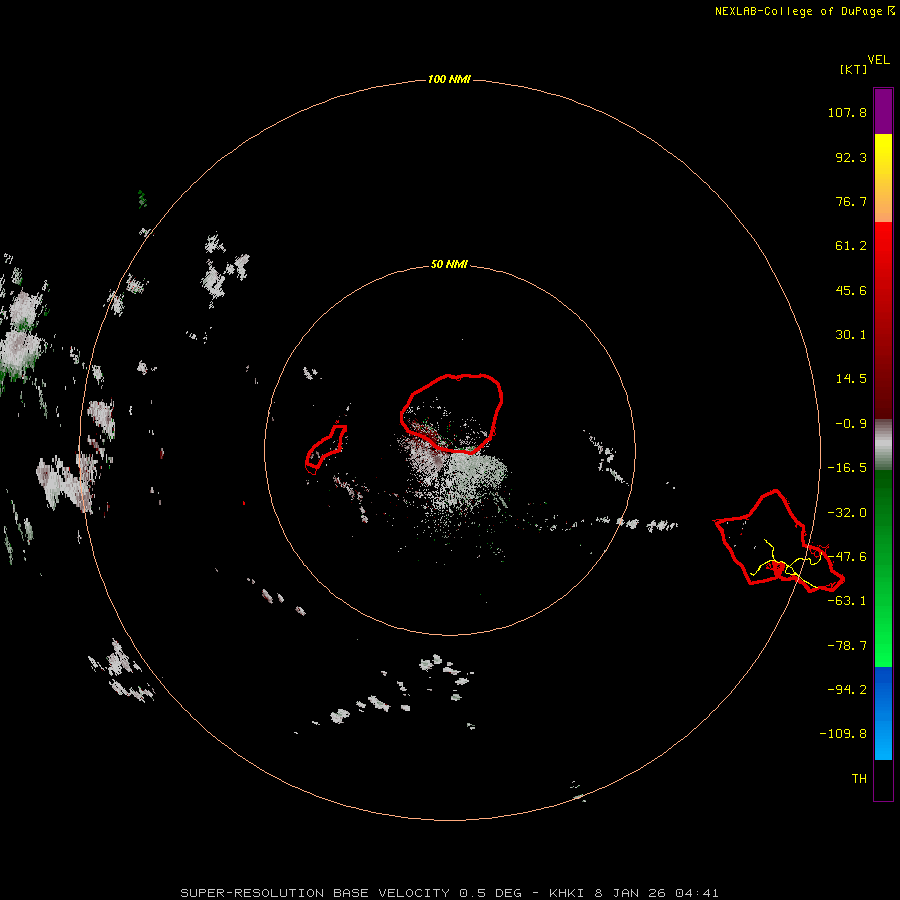Click the island outline with yellow roads at the east
Screen dimensions: 900x900
point(779,542)
